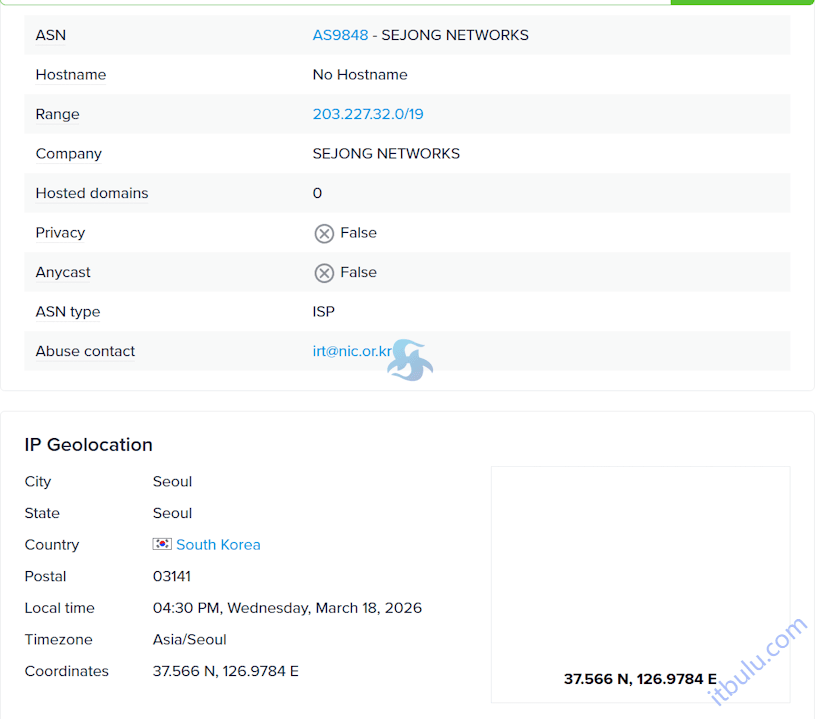Click the green button at top right
The width and height of the screenshot is (820, 719).
[x=742, y=4]
